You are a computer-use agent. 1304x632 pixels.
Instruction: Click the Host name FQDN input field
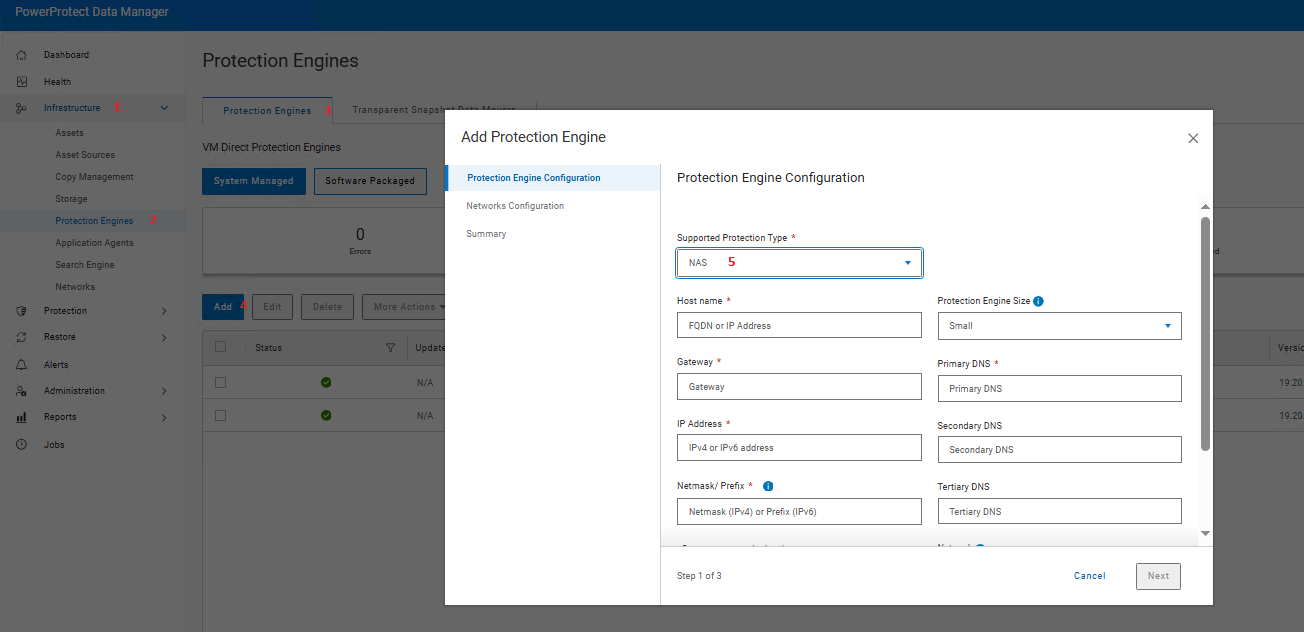point(799,324)
